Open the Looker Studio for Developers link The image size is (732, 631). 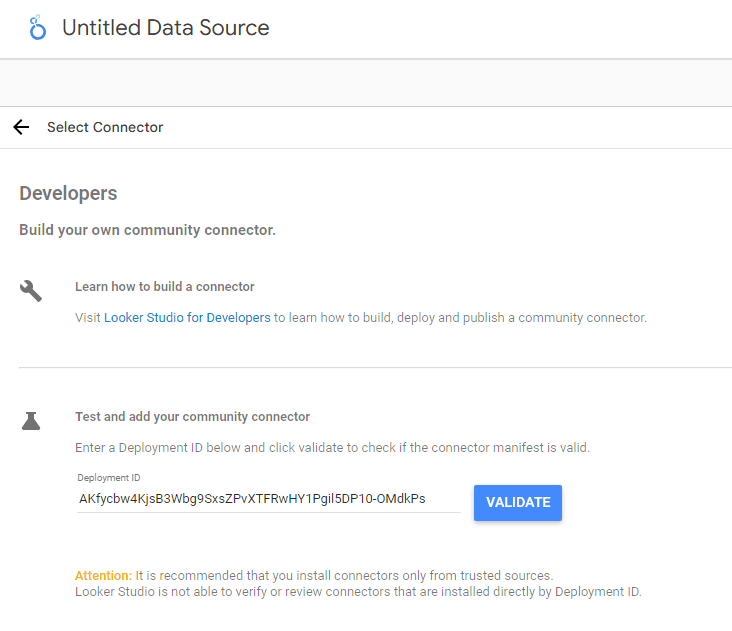(187, 318)
